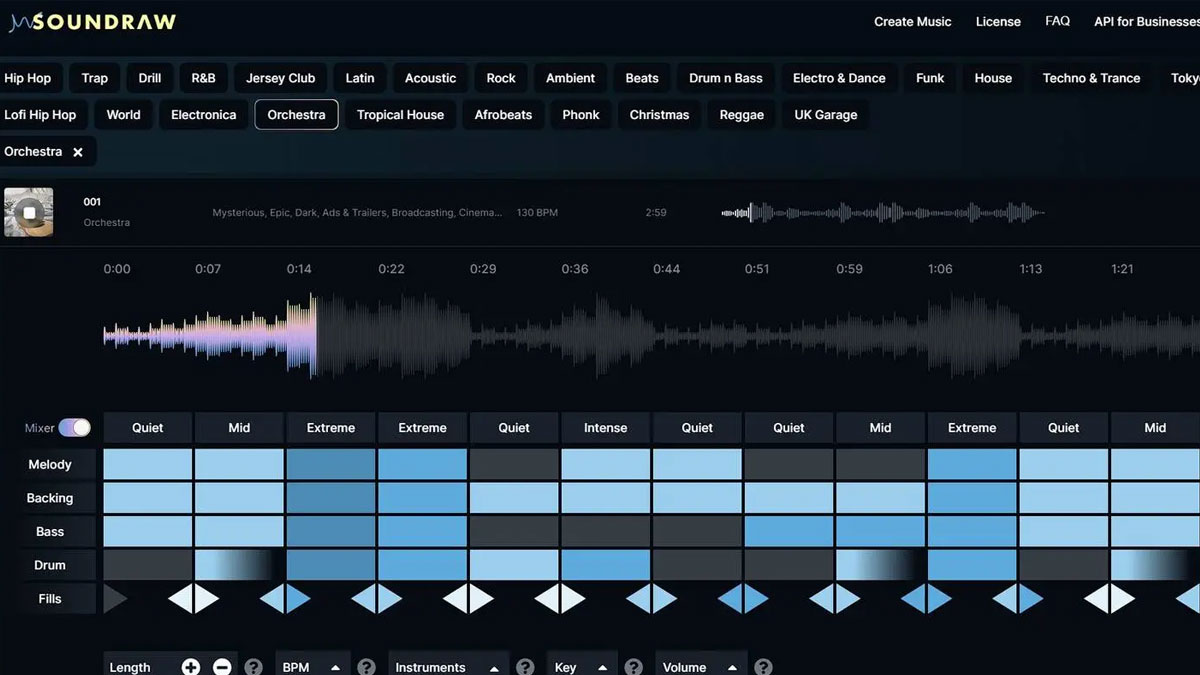Open the help icon next to Volume
This screenshot has width=1200, height=675.
point(763,667)
